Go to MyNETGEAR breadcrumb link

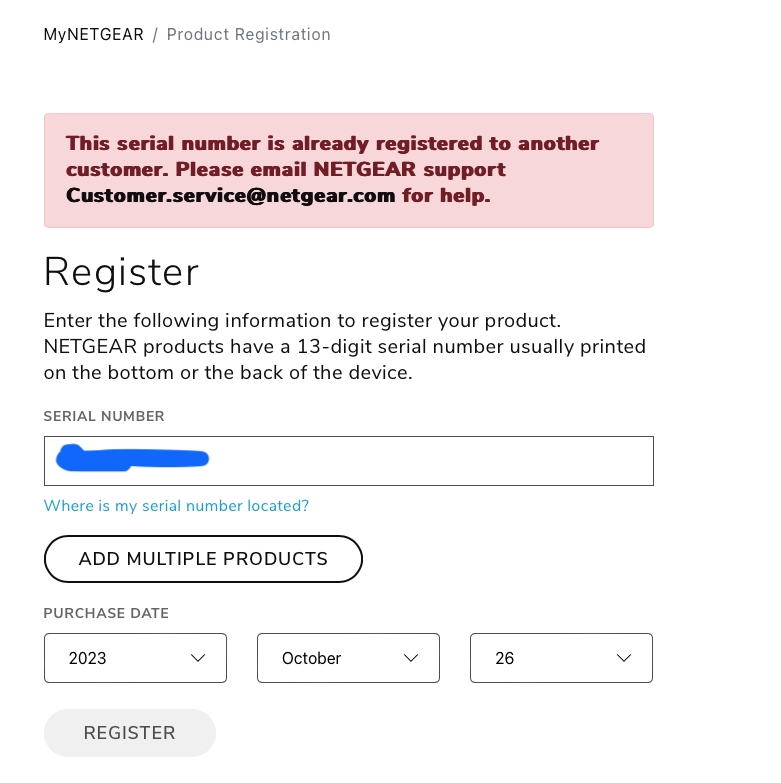click(93, 35)
